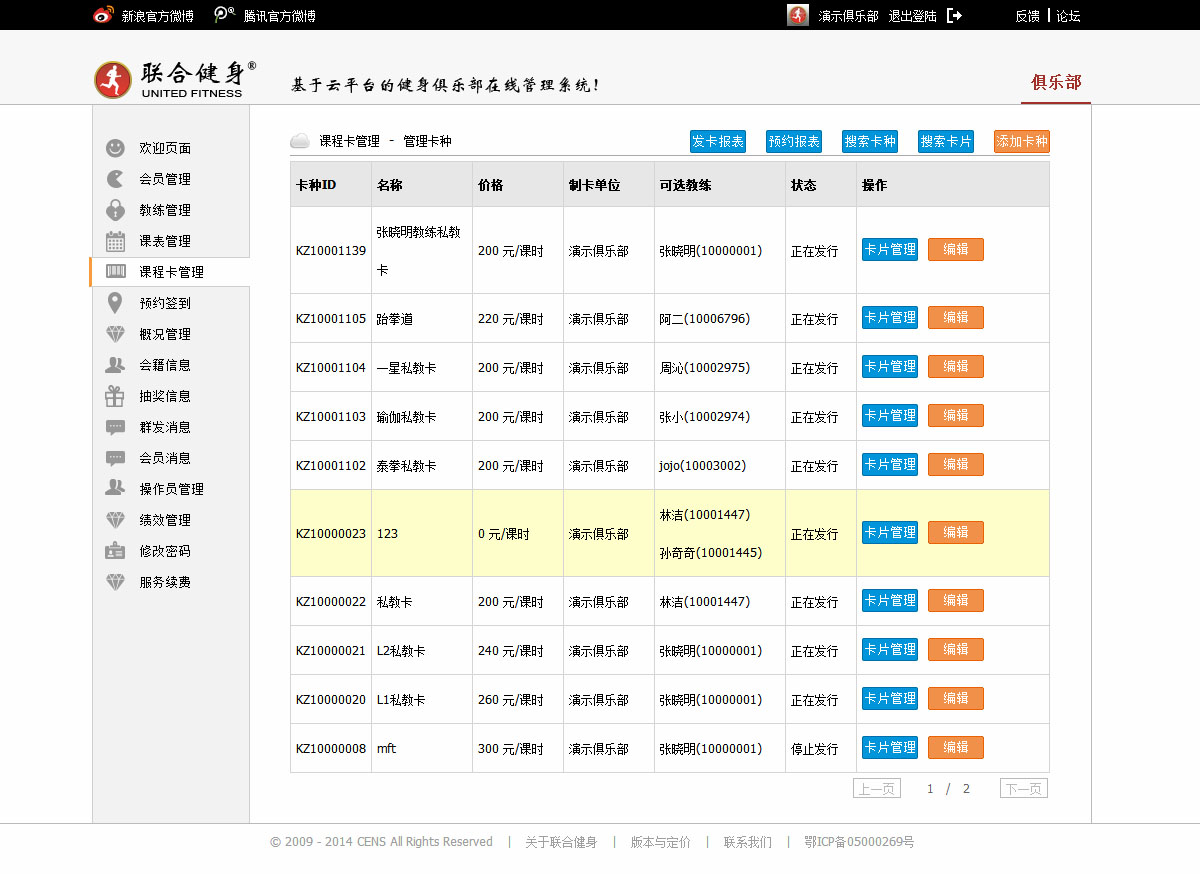1200x874 pixels.
Task: Edit the mft card type row
Action: pos(955,748)
